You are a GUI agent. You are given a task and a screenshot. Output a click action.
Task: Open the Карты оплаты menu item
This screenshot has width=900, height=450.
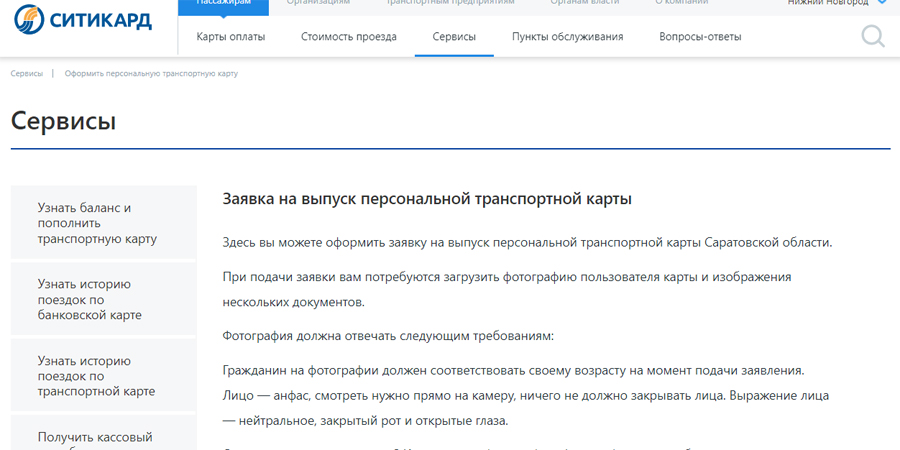pyautogui.click(x=231, y=37)
